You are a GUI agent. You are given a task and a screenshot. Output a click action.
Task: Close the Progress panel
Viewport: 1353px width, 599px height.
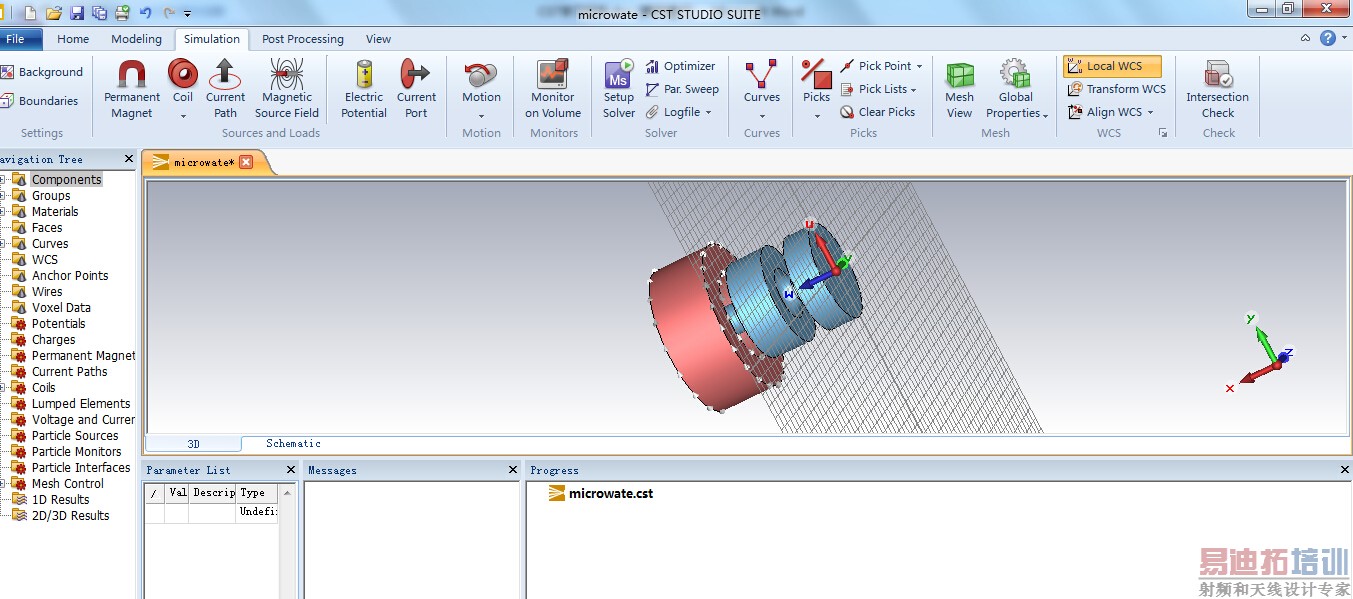point(1344,470)
